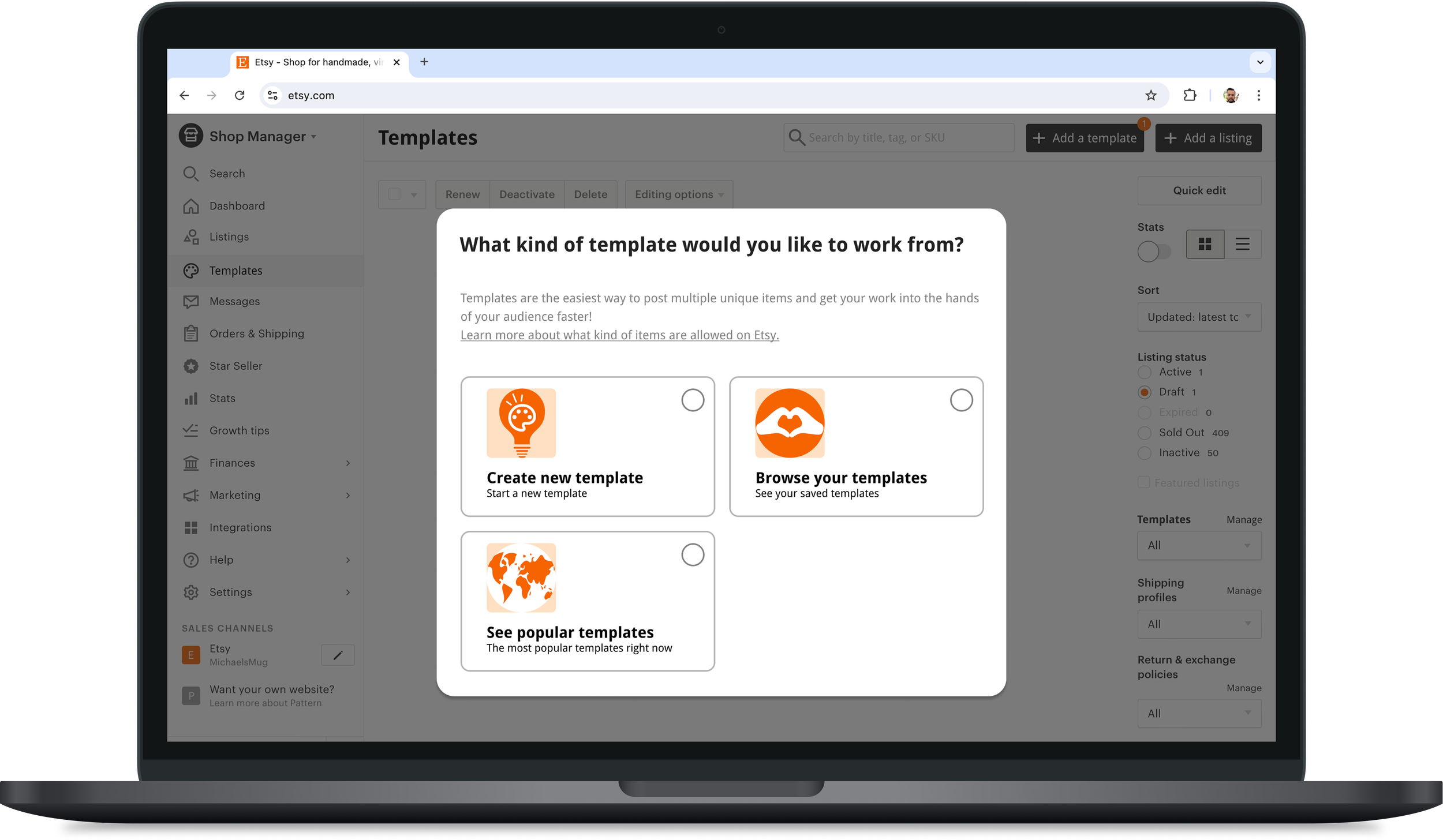Go to Star Seller sidebar item
The image size is (1443, 840).
tap(235, 366)
